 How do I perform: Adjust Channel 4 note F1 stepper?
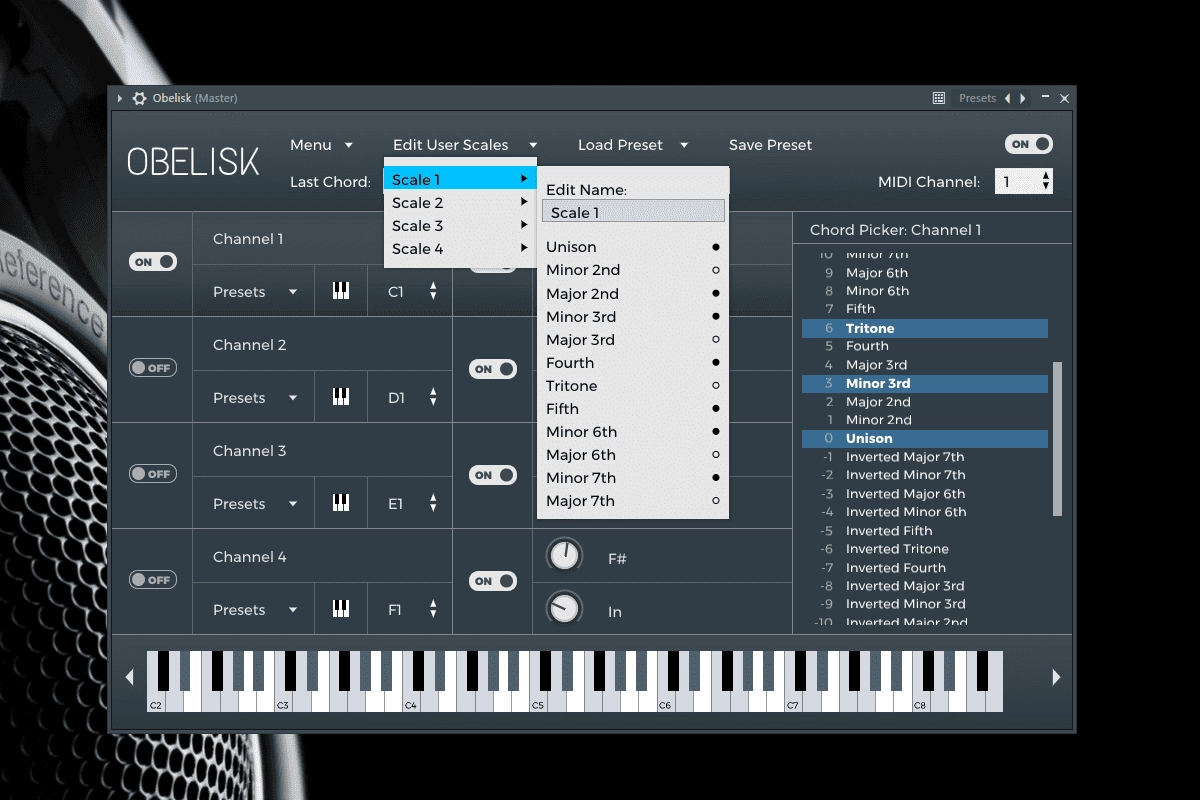(x=433, y=609)
